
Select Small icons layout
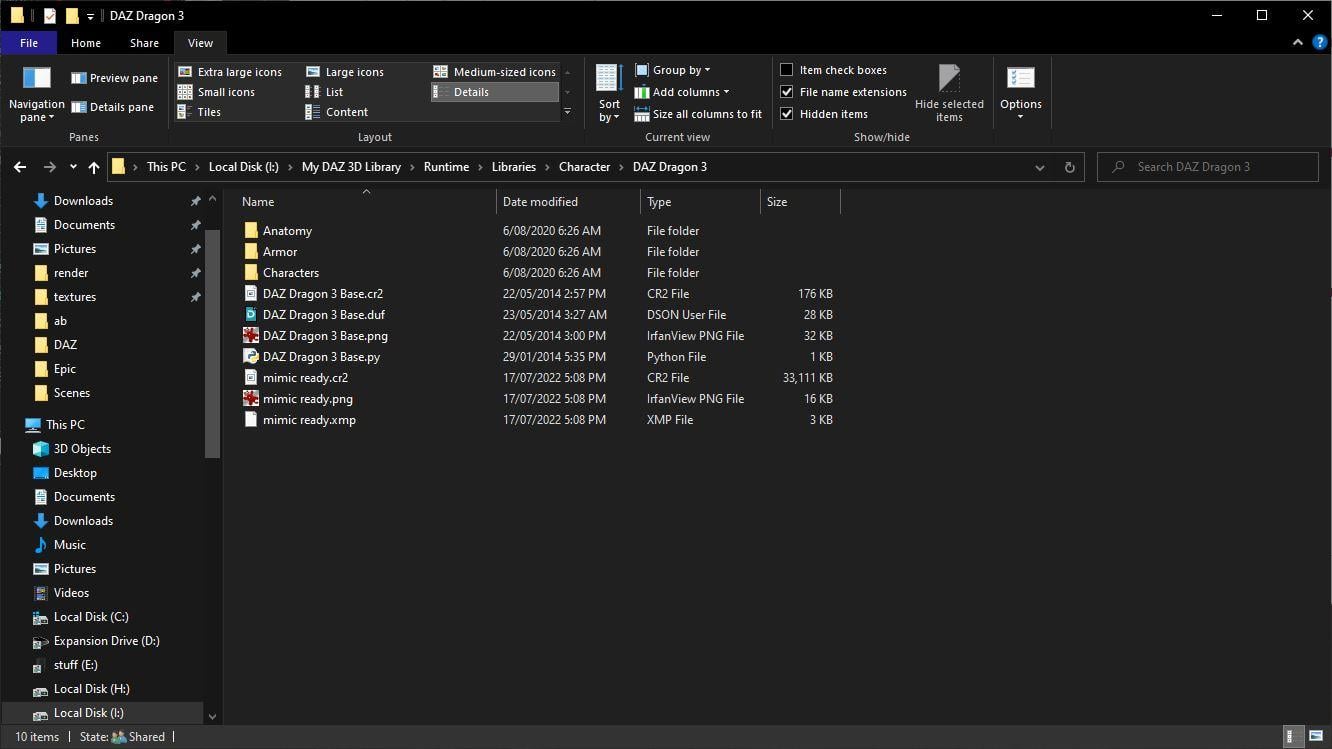click(x=216, y=92)
